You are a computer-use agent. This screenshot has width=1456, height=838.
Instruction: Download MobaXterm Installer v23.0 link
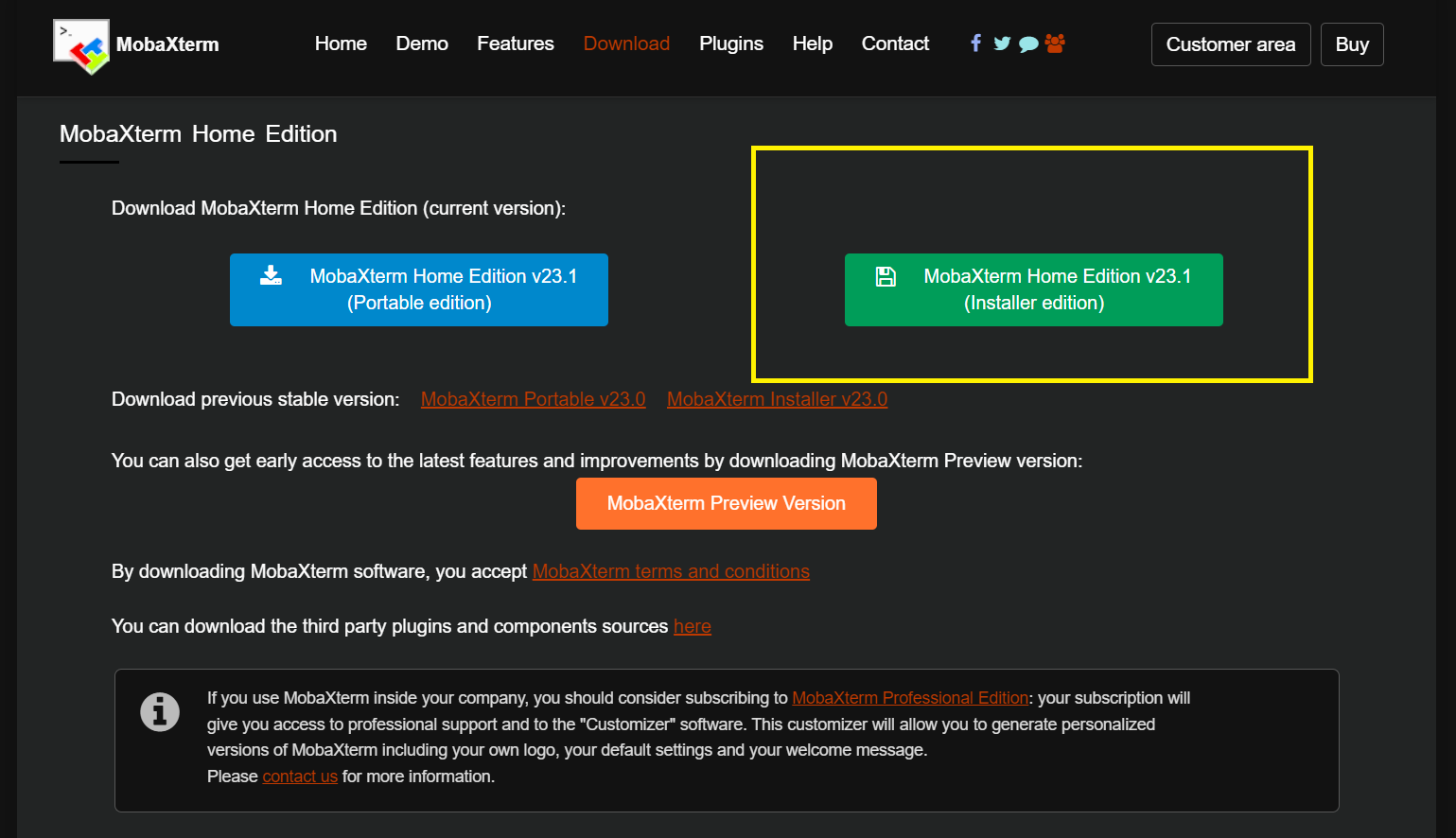point(777,399)
